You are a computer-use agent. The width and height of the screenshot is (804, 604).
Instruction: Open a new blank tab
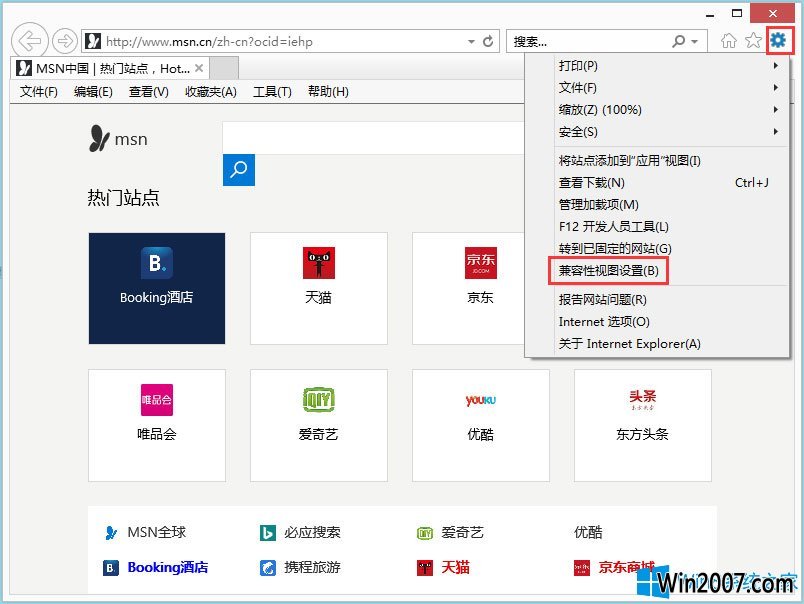coord(224,68)
